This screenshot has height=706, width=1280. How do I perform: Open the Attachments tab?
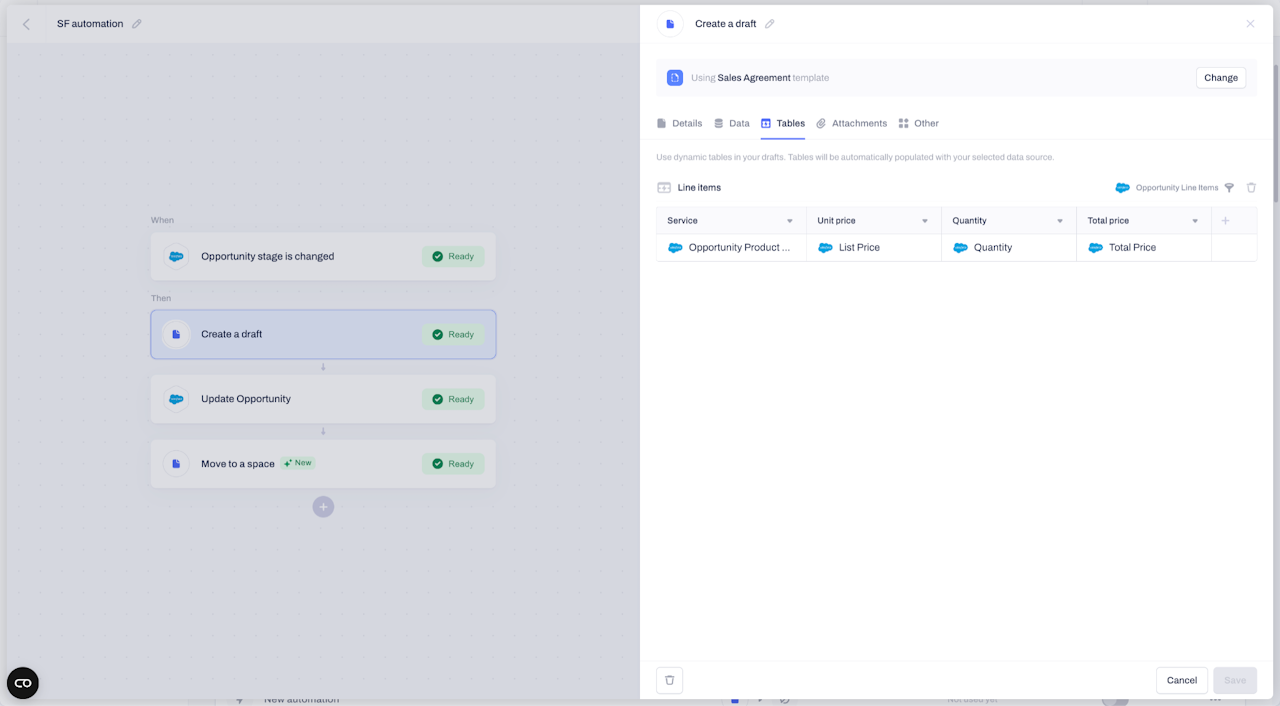pyautogui.click(x=851, y=124)
